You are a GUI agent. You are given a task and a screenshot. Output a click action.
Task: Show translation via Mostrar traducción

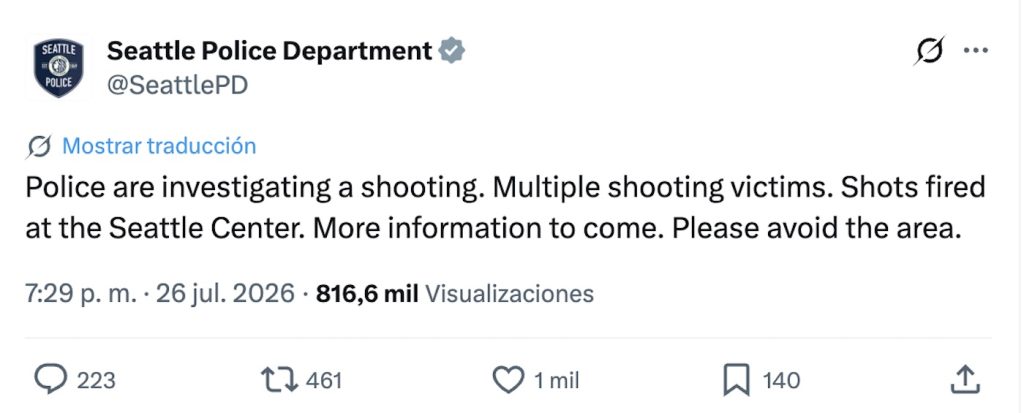(x=159, y=146)
